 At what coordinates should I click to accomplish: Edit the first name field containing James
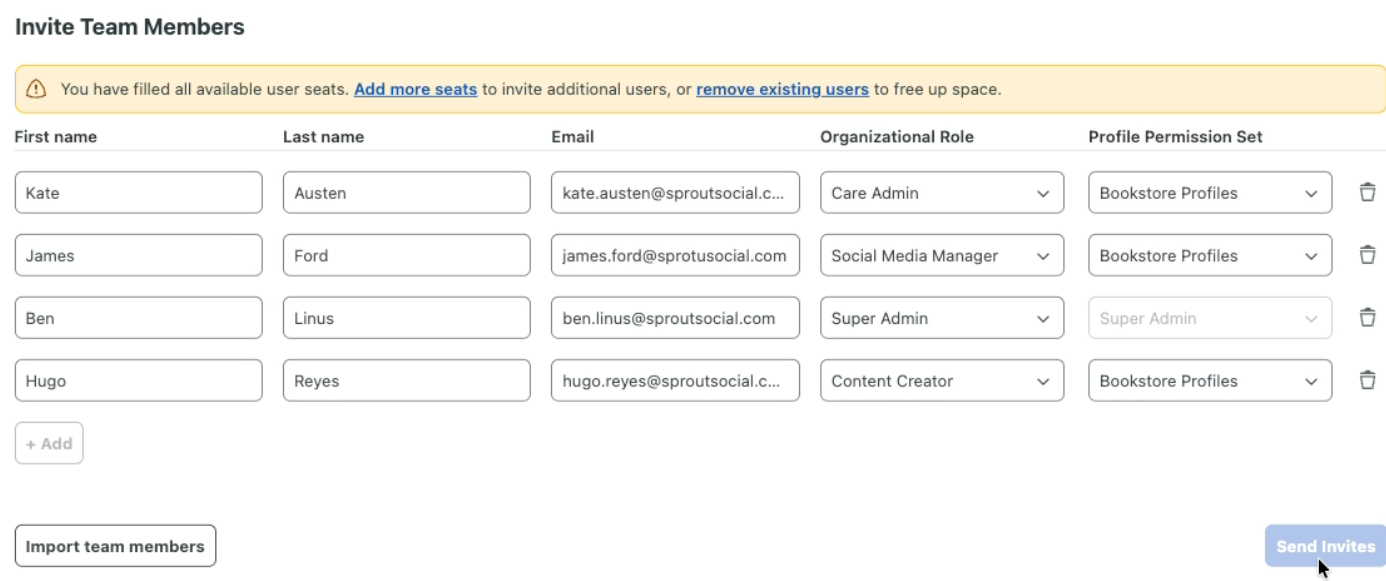click(x=138, y=255)
